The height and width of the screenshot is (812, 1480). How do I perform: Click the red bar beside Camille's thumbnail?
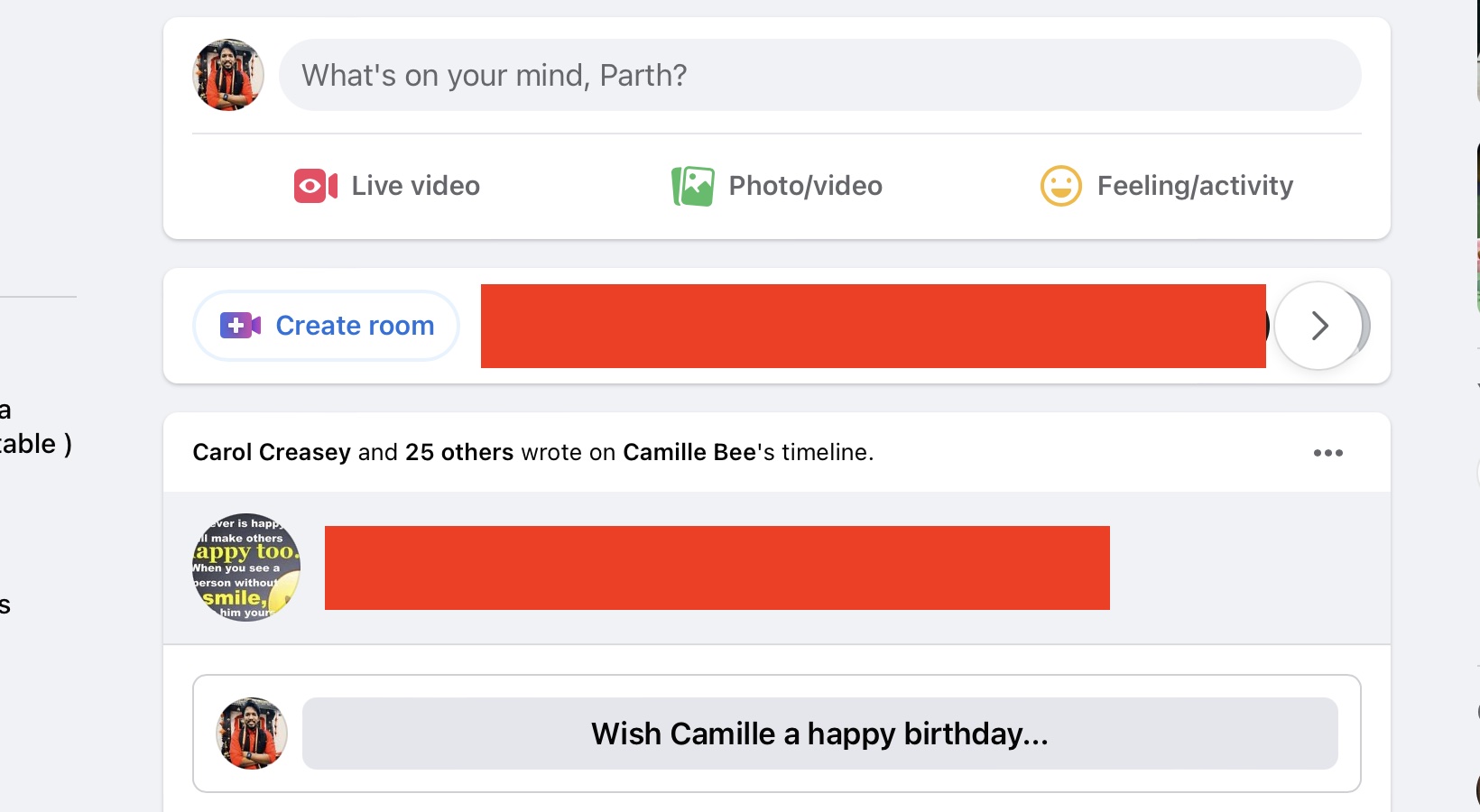pos(717,567)
